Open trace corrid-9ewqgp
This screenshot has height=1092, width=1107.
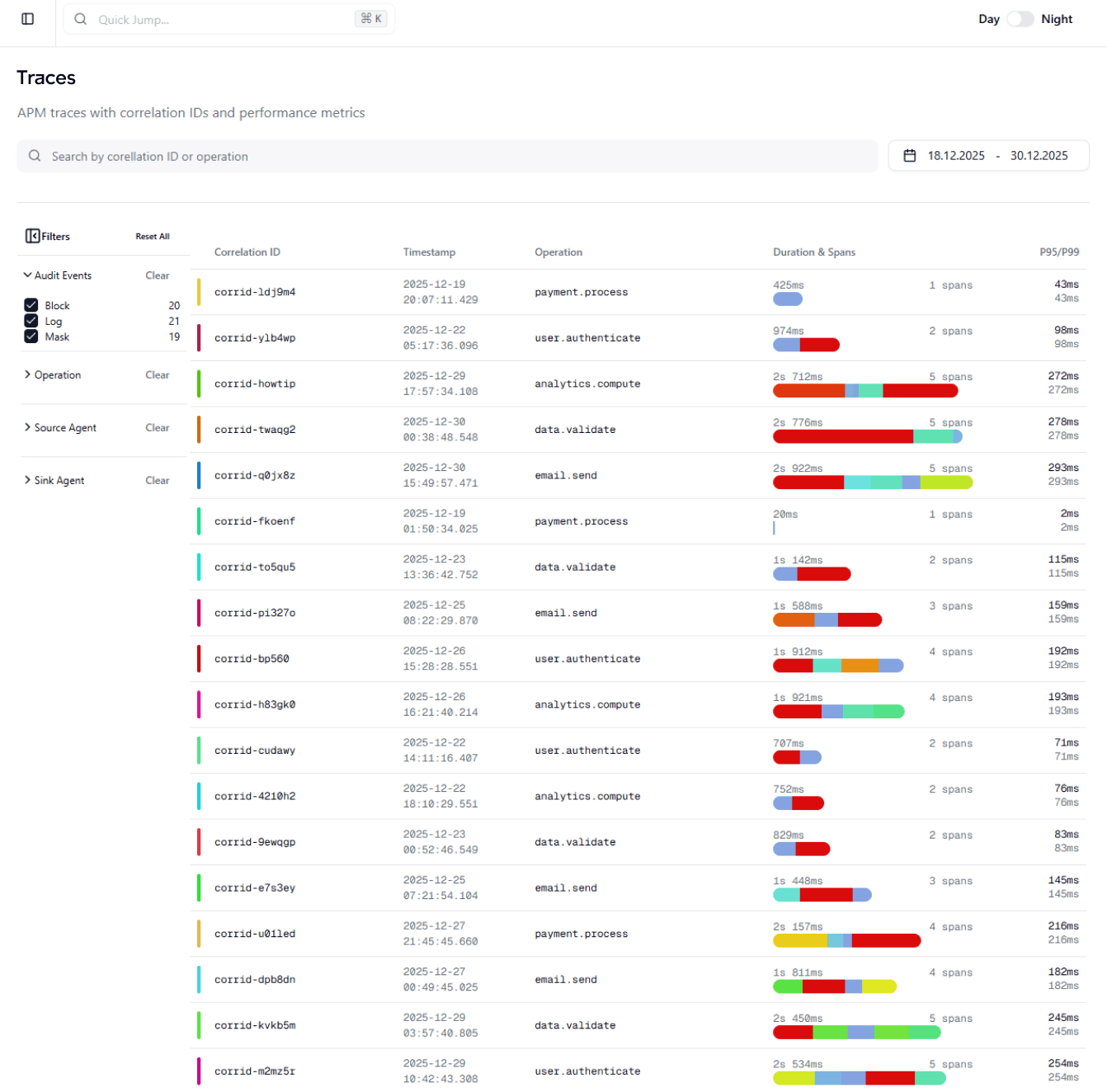click(255, 842)
